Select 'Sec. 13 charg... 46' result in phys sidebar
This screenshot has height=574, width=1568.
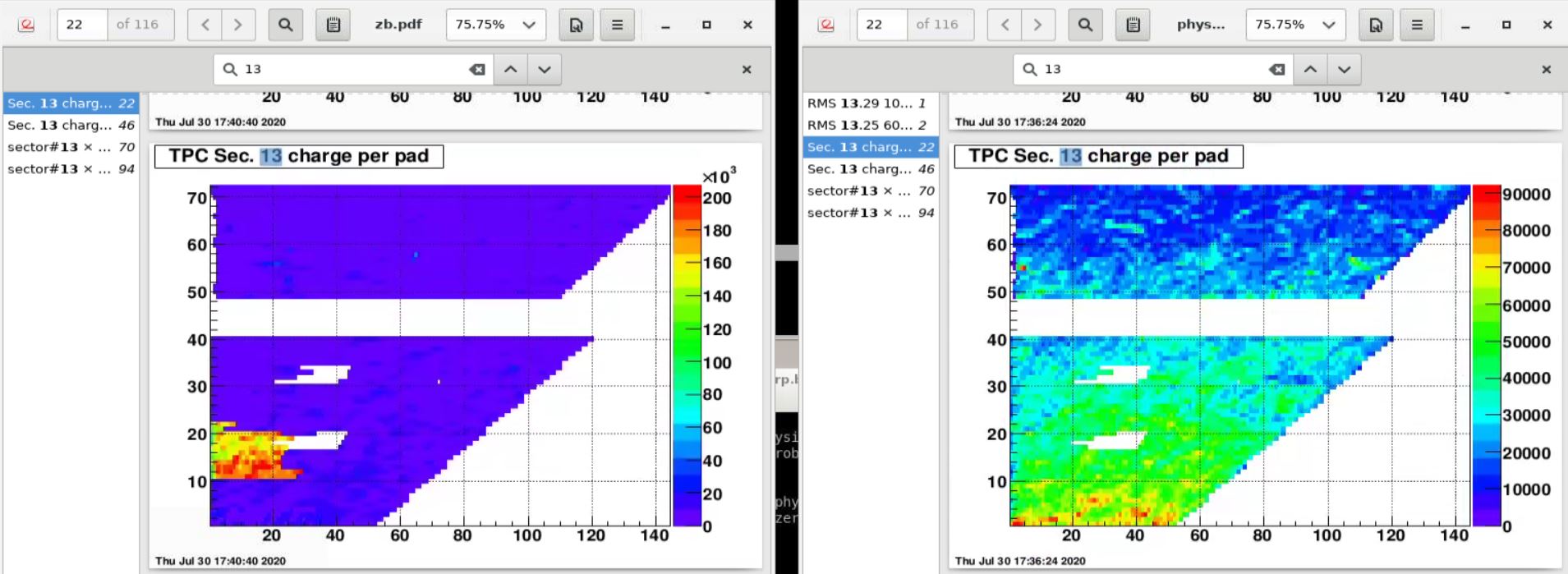coord(871,168)
